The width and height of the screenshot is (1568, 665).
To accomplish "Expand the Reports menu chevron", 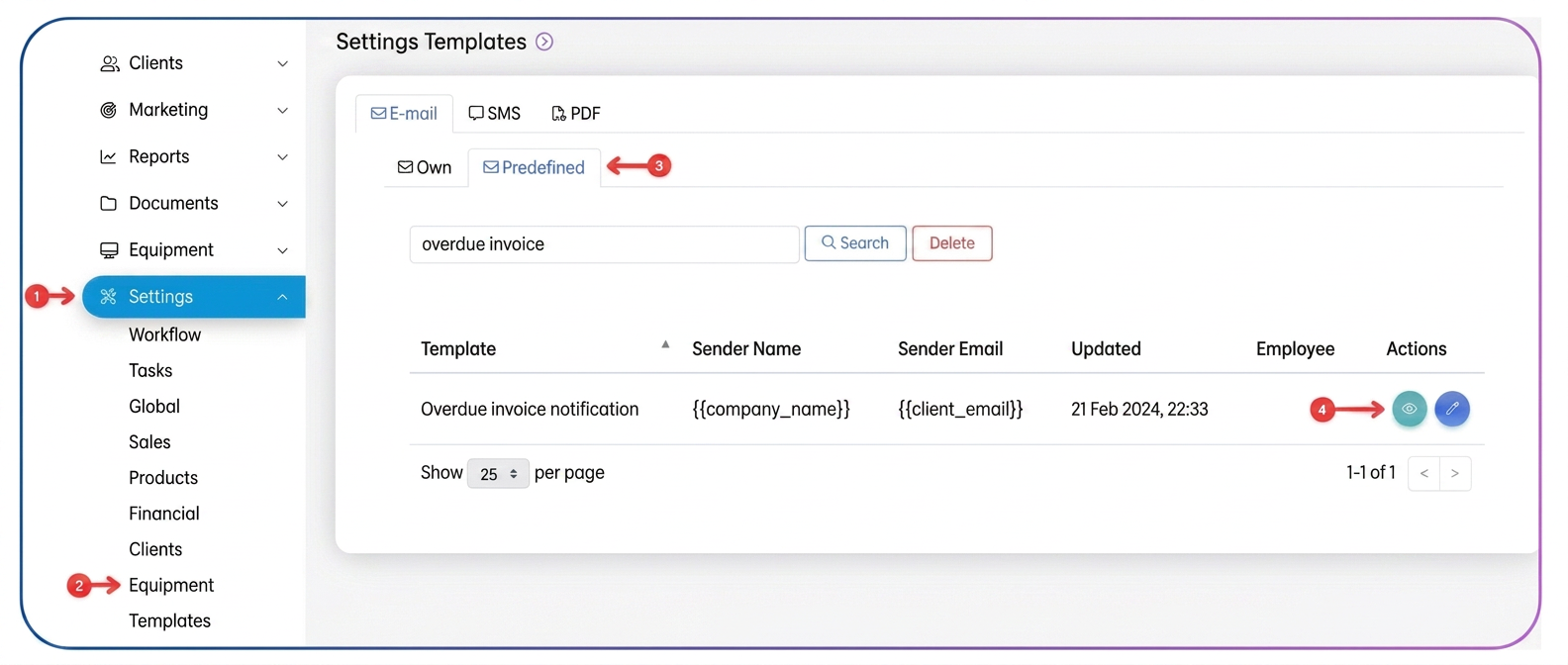I will pyautogui.click(x=283, y=157).
